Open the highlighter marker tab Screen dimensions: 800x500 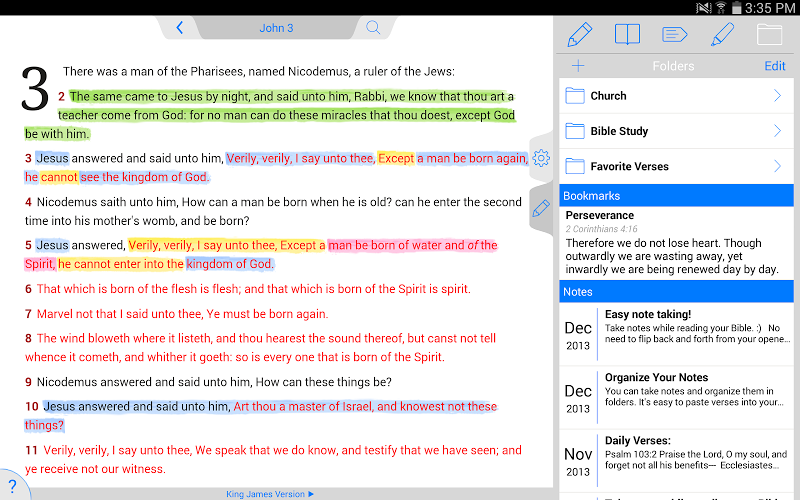722,35
